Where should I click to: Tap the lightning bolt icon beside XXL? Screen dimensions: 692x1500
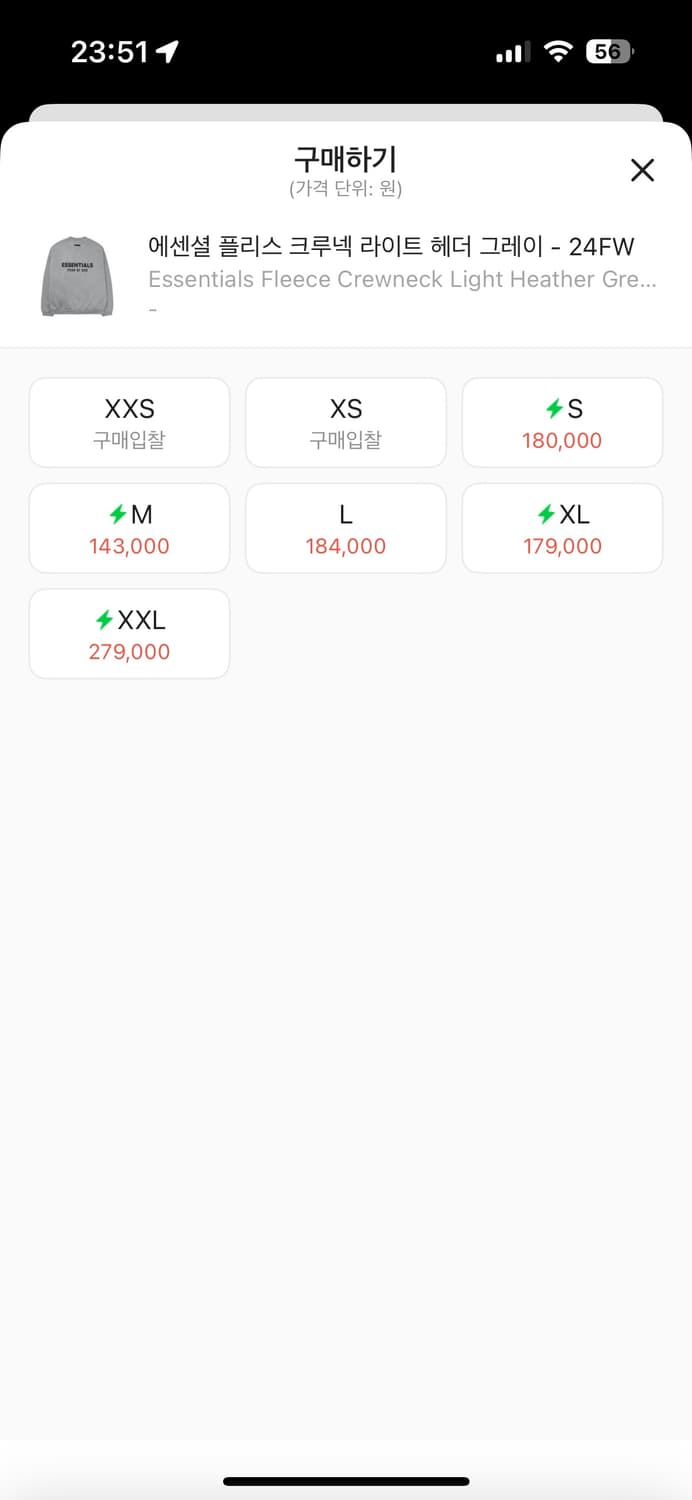104,620
